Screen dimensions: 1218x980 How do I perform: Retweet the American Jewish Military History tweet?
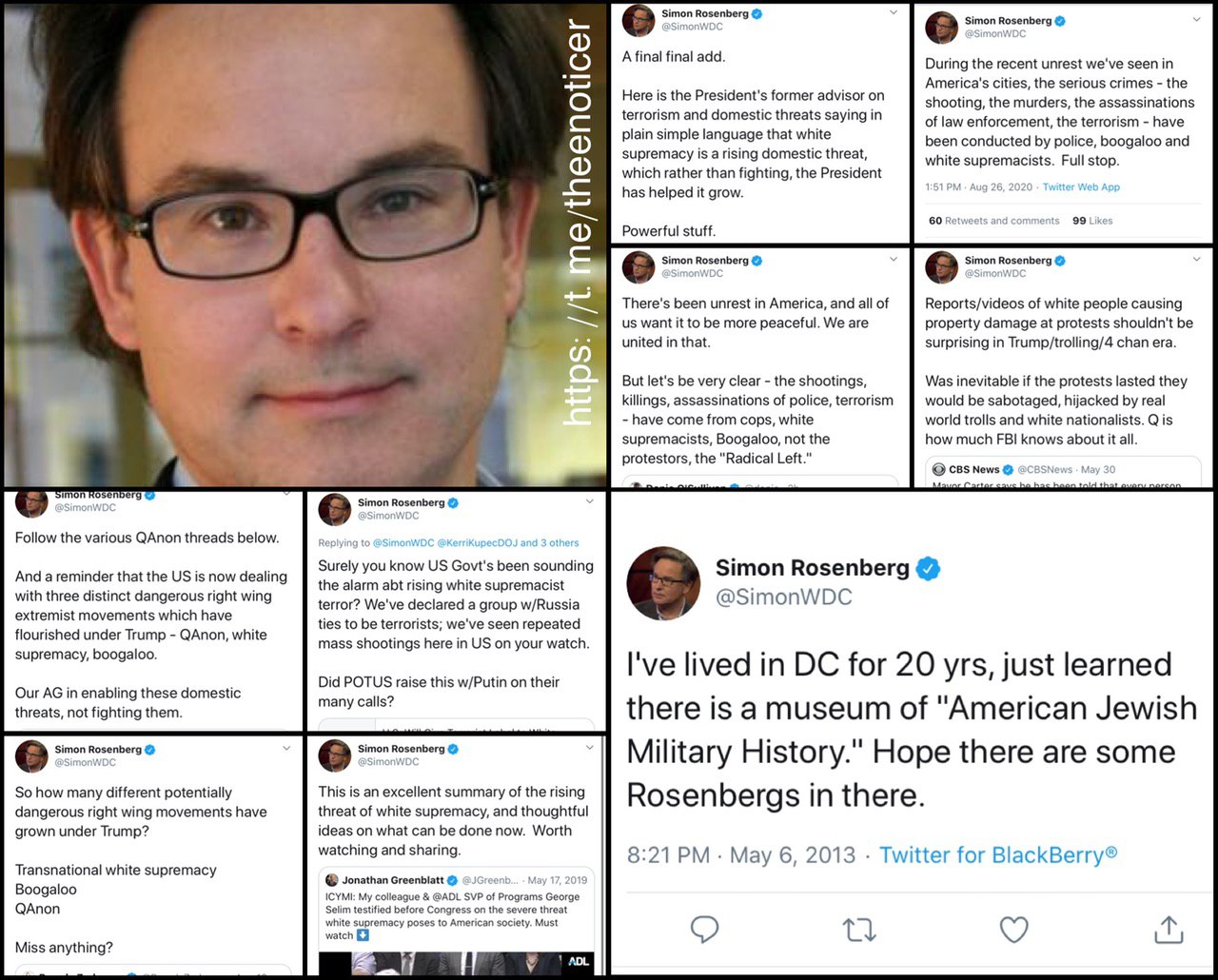859,929
